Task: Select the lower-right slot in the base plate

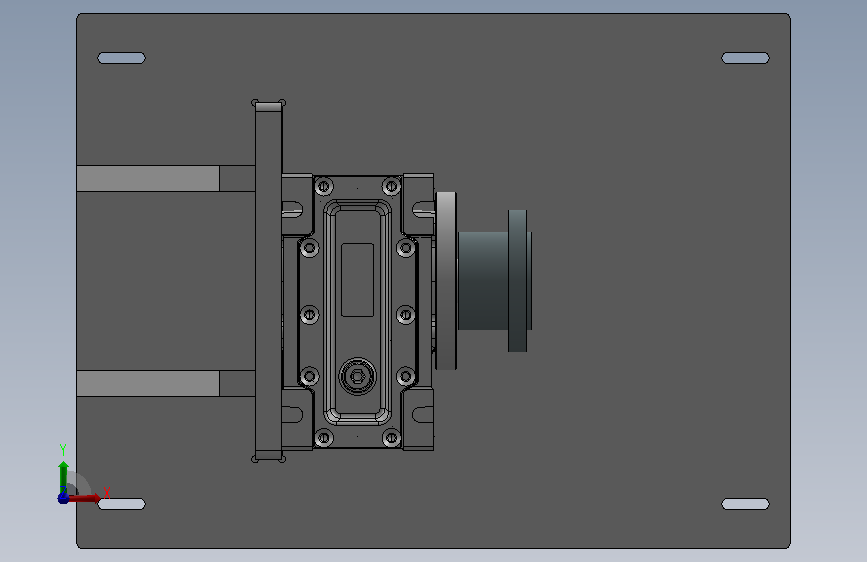Action: click(745, 504)
